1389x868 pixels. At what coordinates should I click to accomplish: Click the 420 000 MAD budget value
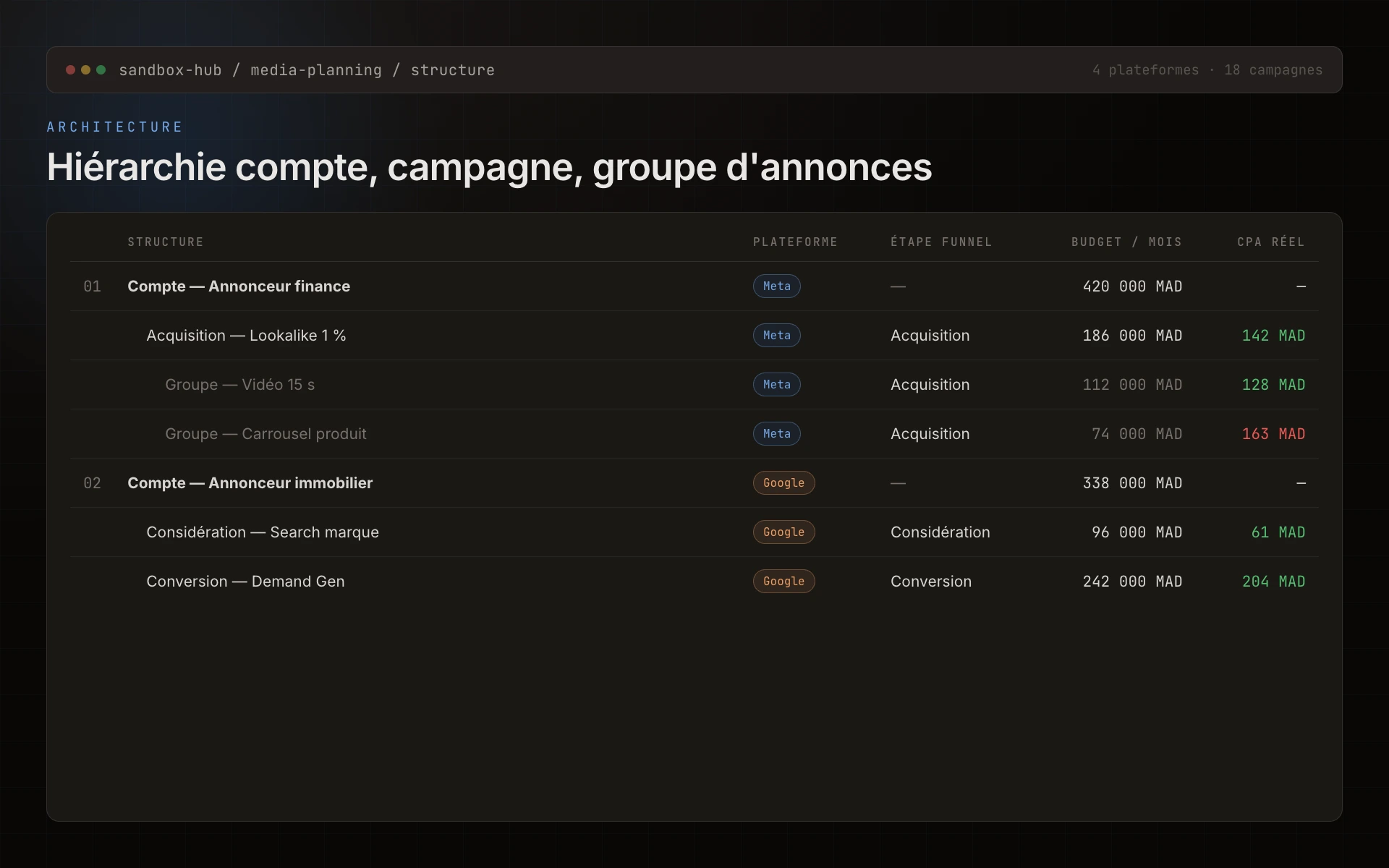pyautogui.click(x=1132, y=286)
